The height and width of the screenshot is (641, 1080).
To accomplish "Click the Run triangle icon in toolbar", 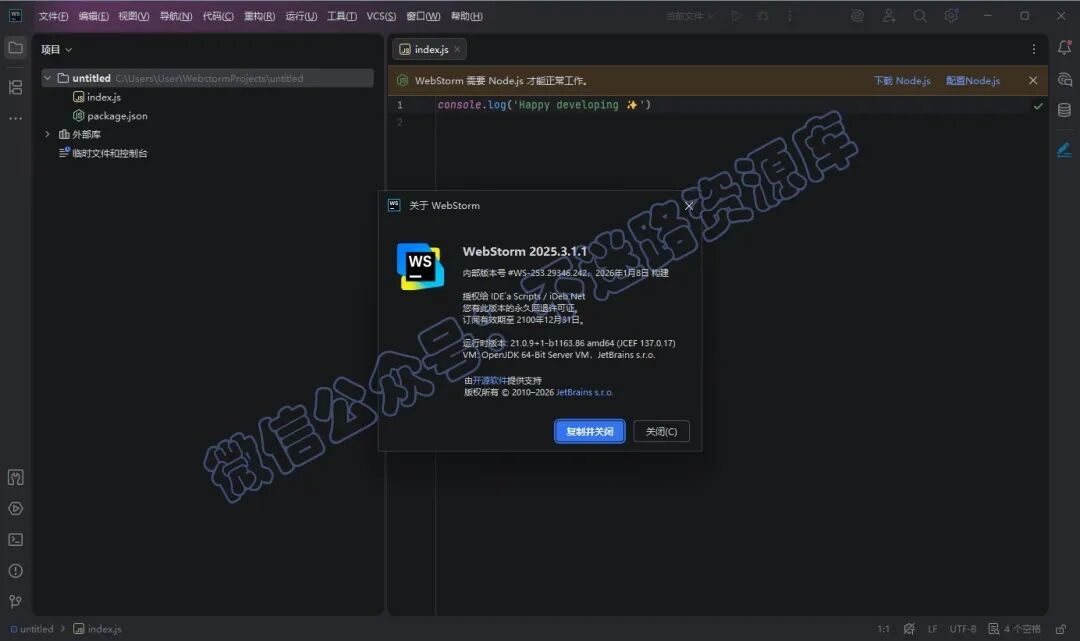I will pos(736,15).
